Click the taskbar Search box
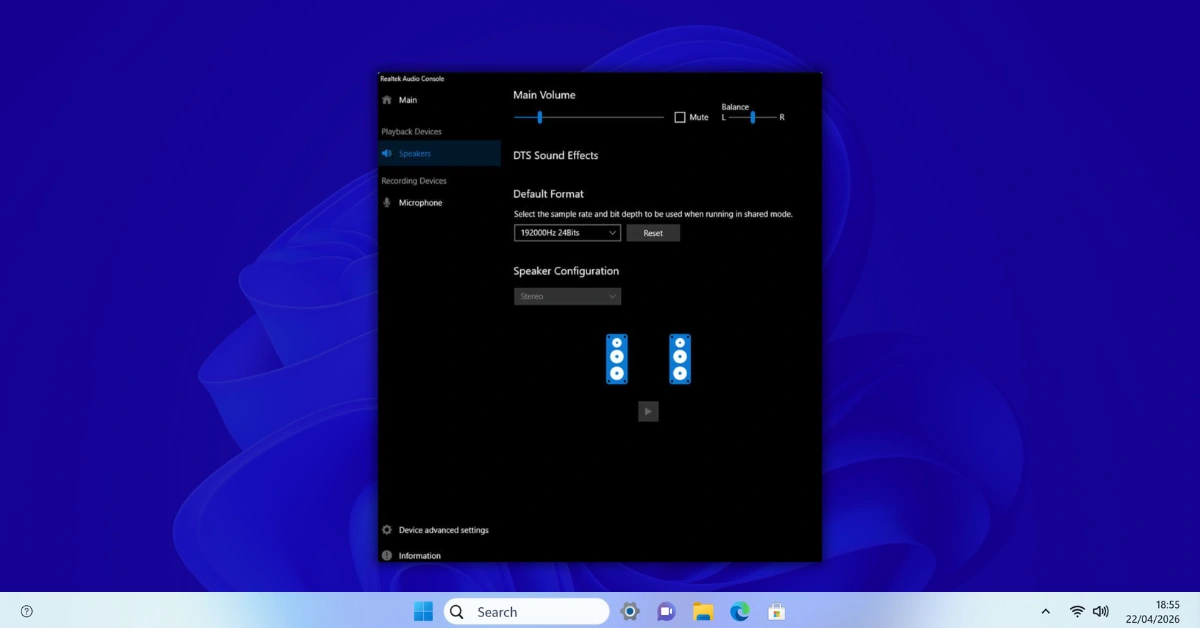This screenshot has height=628, width=1200. pyautogui.click(x=527, y=611)
